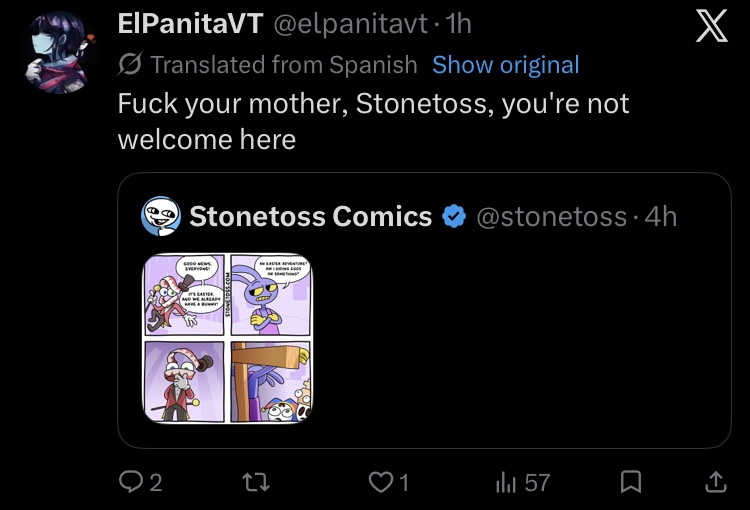
Task: Open the ElPanitaVT display name
Action: (189, 26)
